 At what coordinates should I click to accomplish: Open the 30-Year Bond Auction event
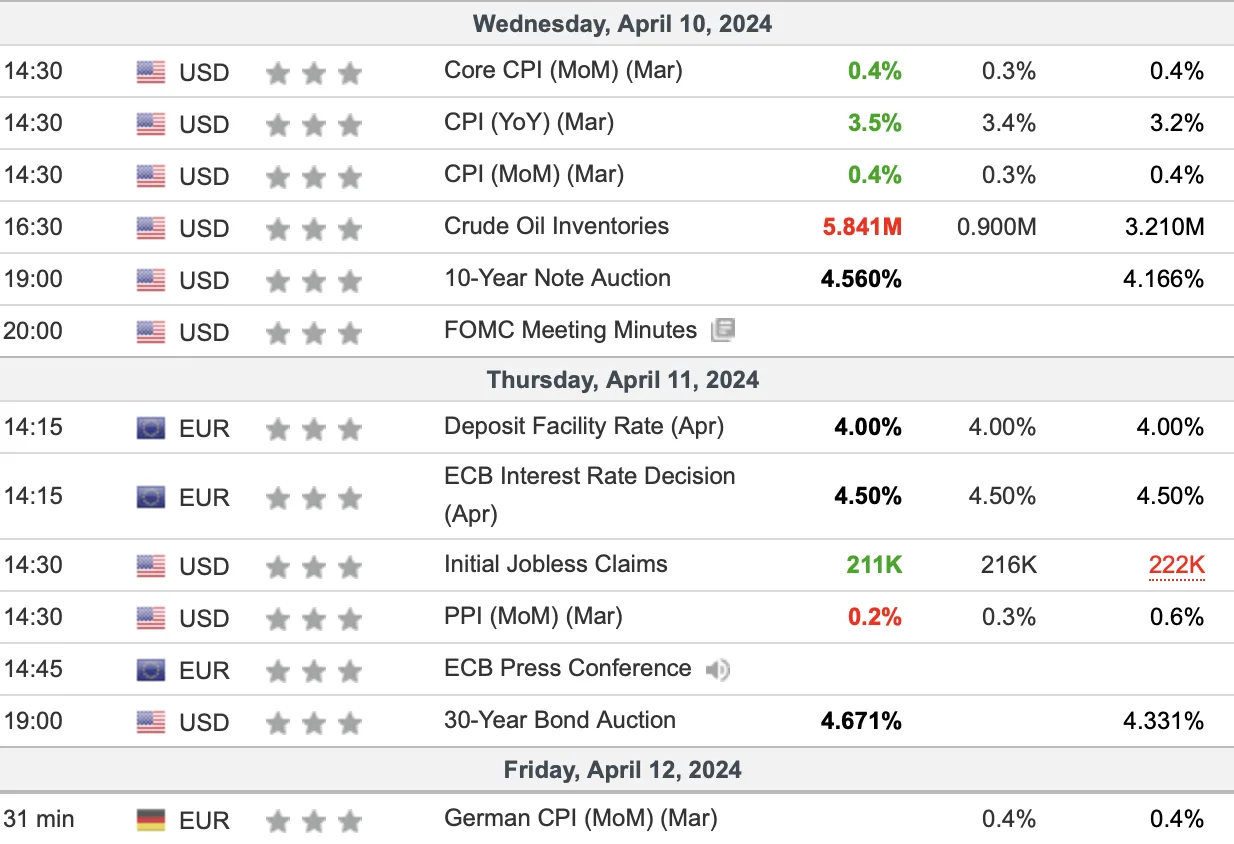pos(560,720)
